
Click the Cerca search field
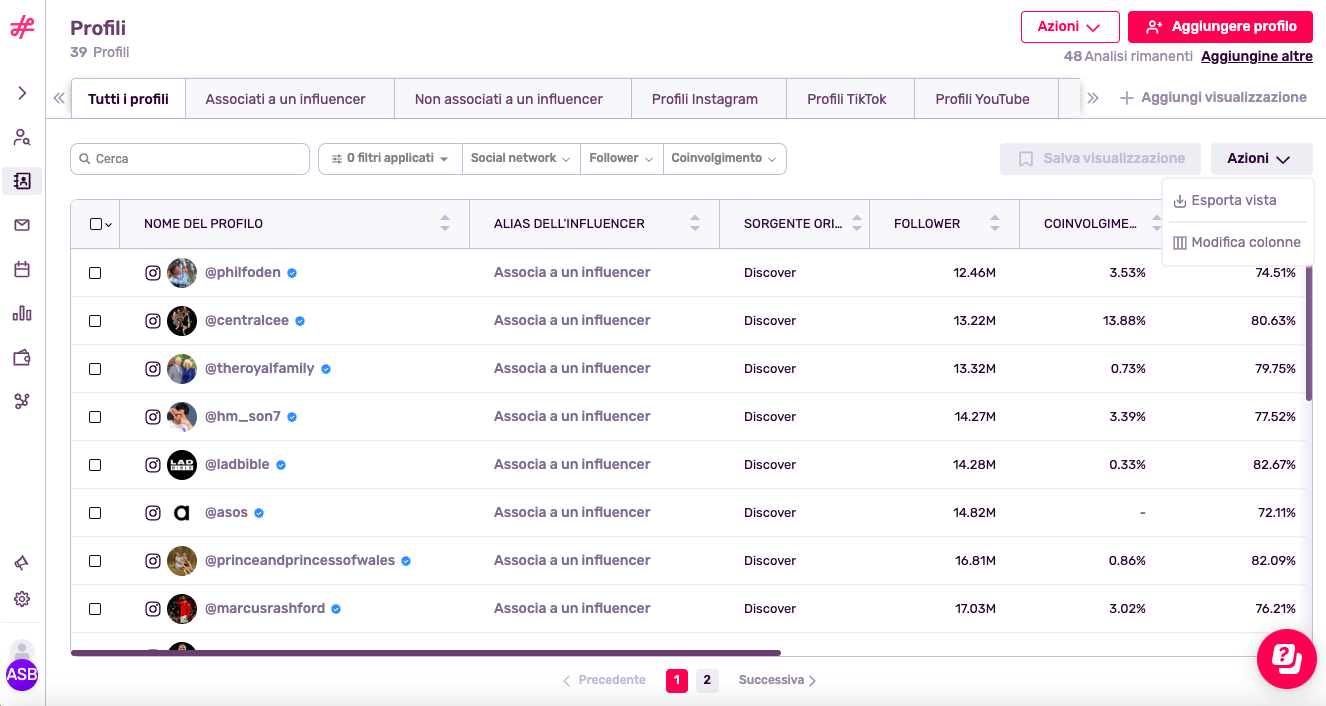click(x=190, y=159)
